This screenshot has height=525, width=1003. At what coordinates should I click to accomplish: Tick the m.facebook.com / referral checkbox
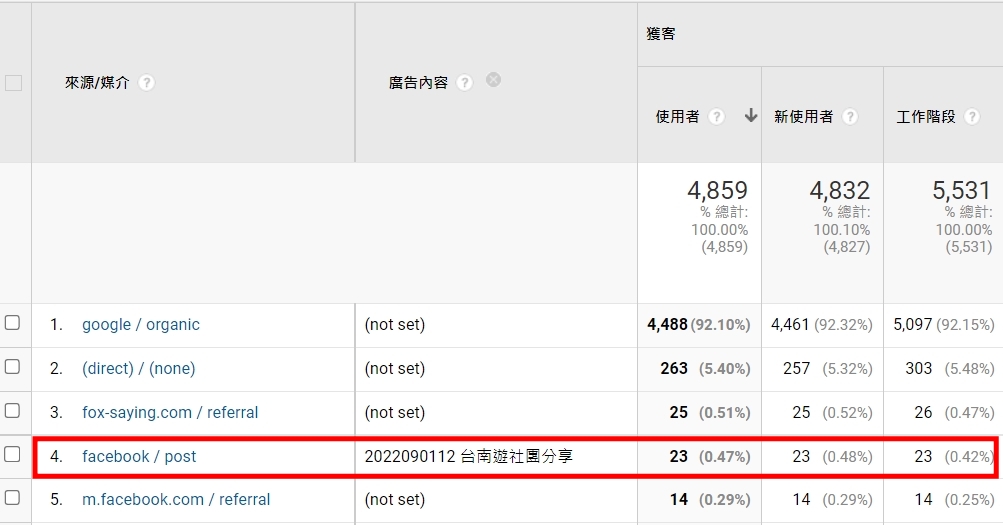point(13,498)
